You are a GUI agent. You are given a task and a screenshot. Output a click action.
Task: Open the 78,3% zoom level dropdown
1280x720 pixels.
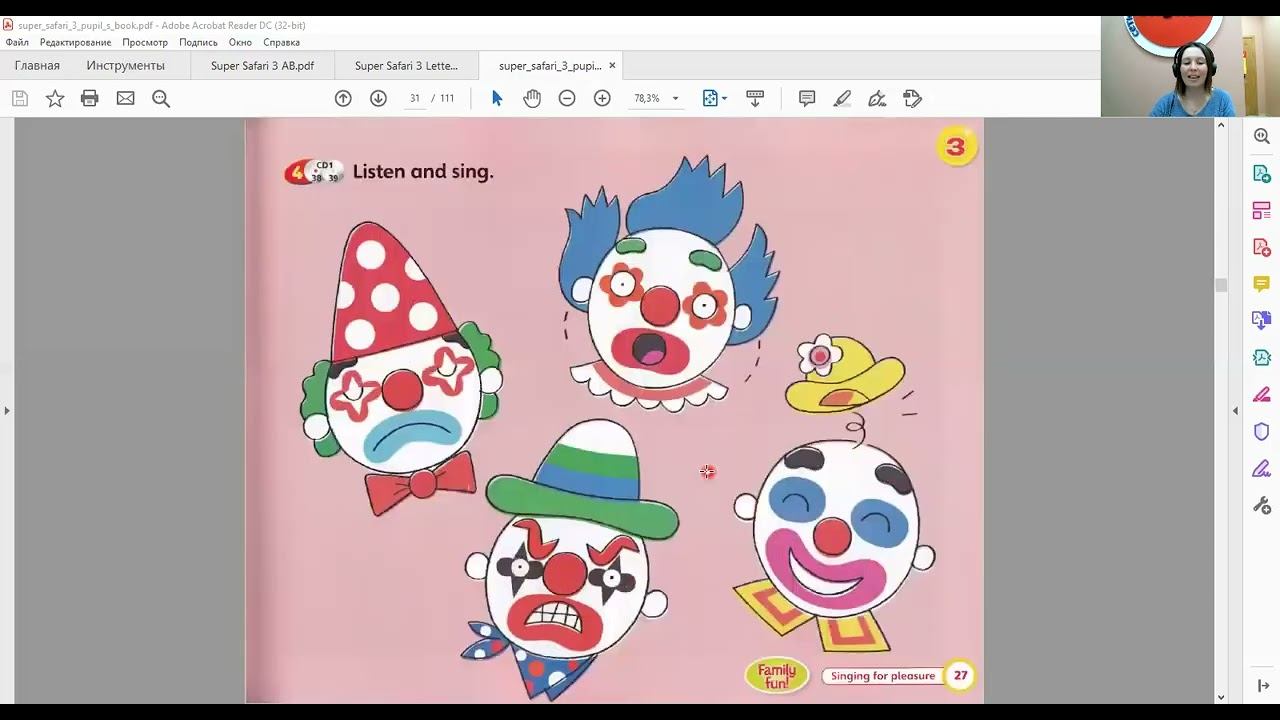pyautogui.click(x=675, y=98)
